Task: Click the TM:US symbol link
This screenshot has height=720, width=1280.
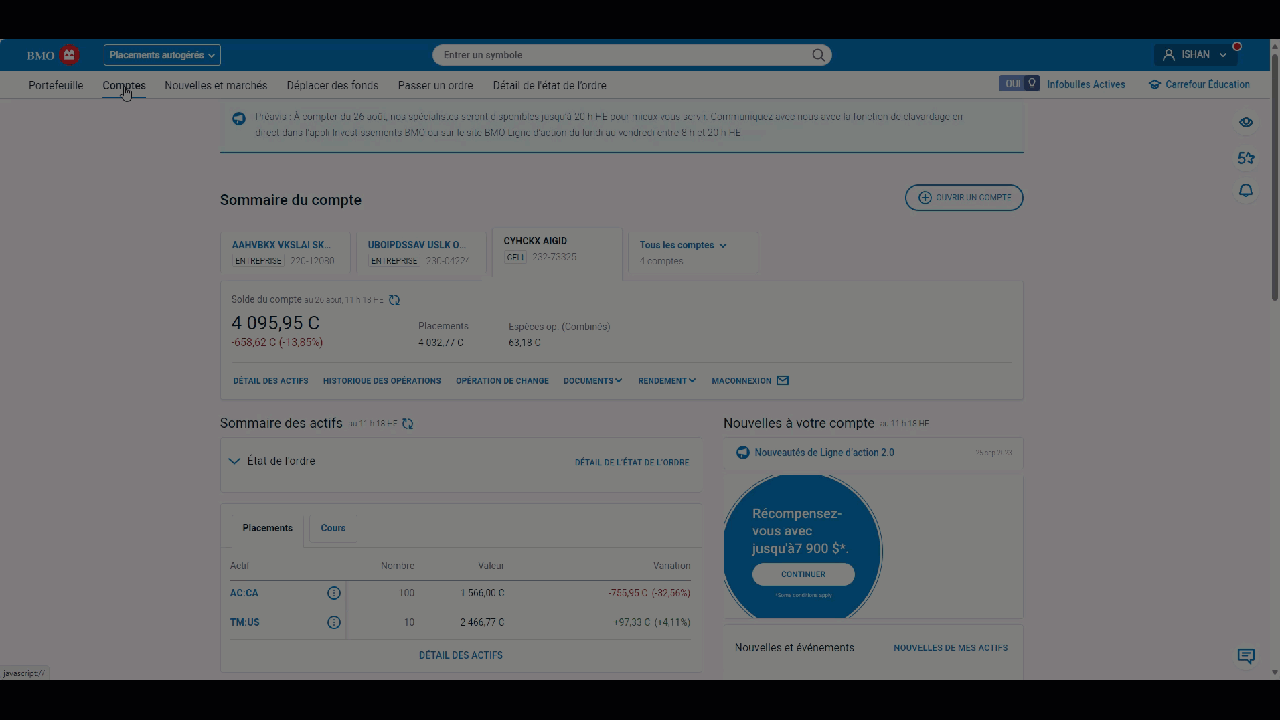Action: pyautogui.click(x=245, y=622)
